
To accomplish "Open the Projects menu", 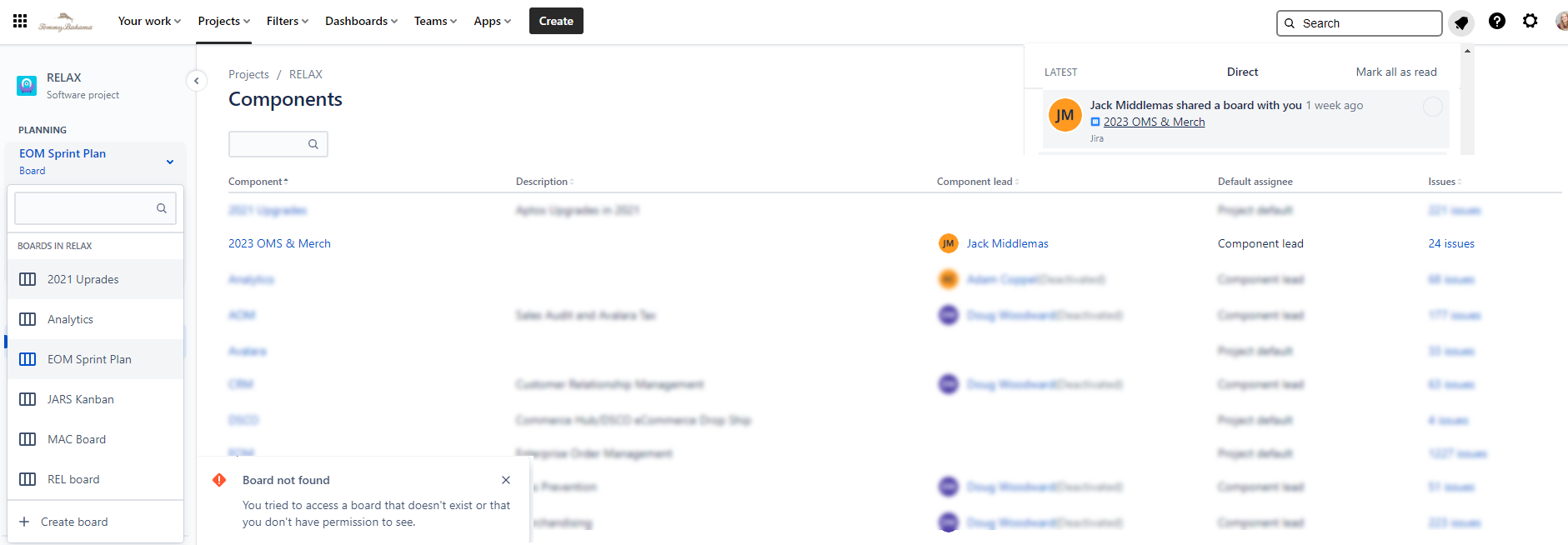I will tap(223, 21).
